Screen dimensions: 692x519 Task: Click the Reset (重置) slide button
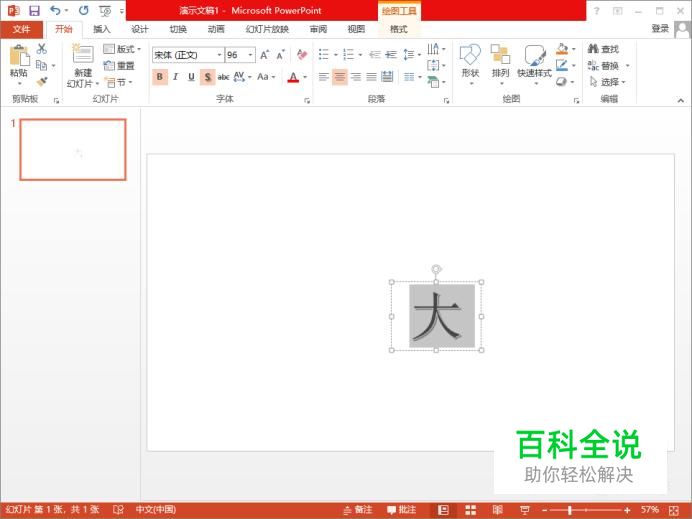[119, 65]
